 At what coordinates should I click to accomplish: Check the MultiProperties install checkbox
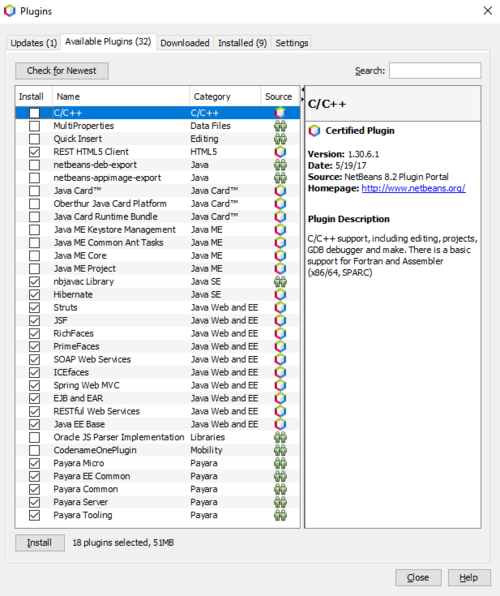34,126
